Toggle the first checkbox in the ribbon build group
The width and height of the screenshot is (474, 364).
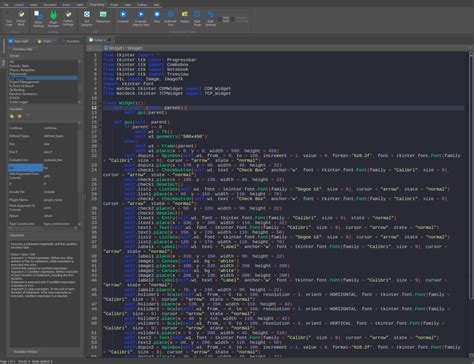tap(220, 19)
